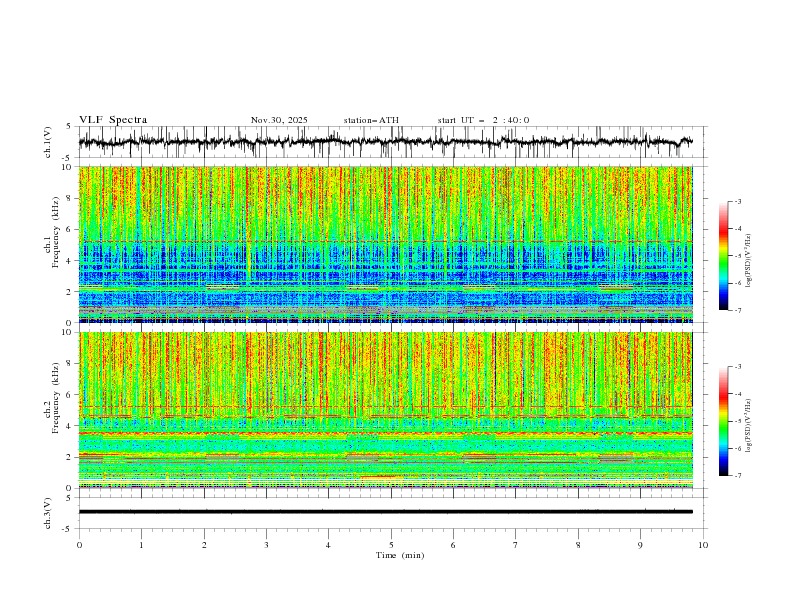Click the lower colorbar's "log(PSD)(V²/Hz)" label
The image size is (792, 612).
pyautogui.click(x=750, y=425)
